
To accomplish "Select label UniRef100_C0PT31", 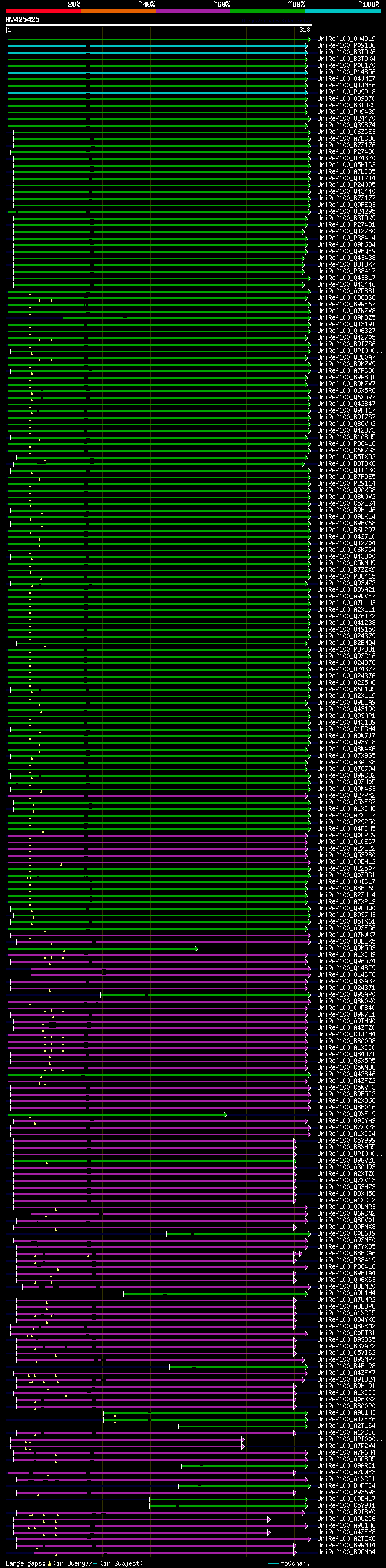I will (x=346, y=1334).
